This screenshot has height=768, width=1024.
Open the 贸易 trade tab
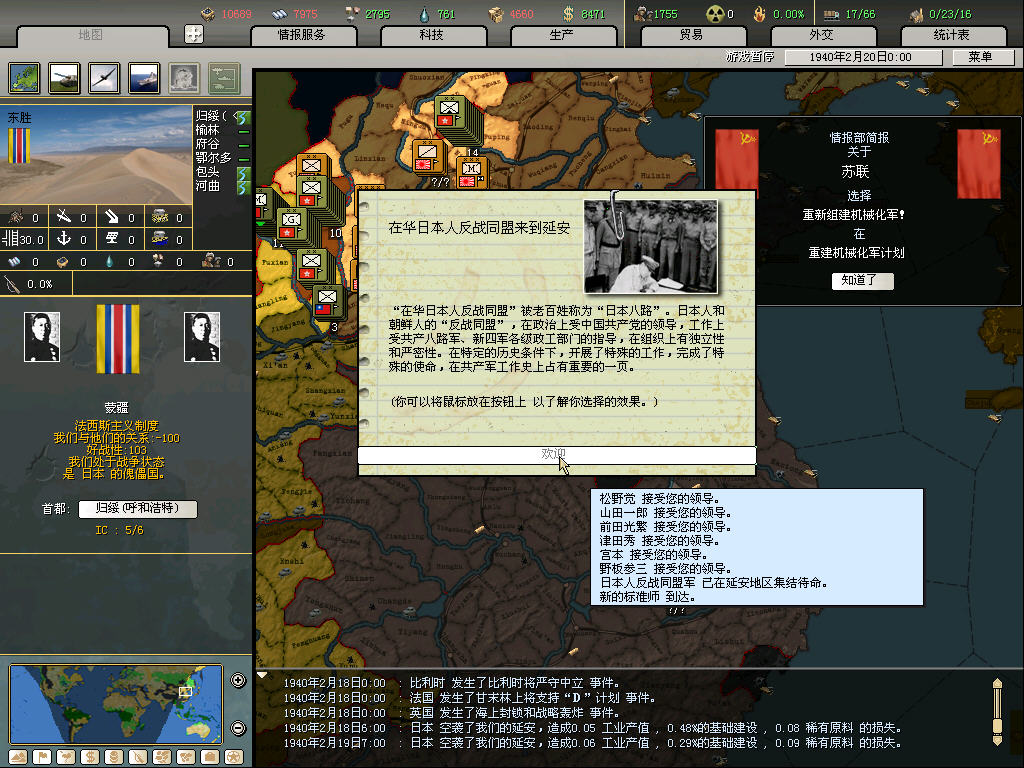(x=692, y=35)
